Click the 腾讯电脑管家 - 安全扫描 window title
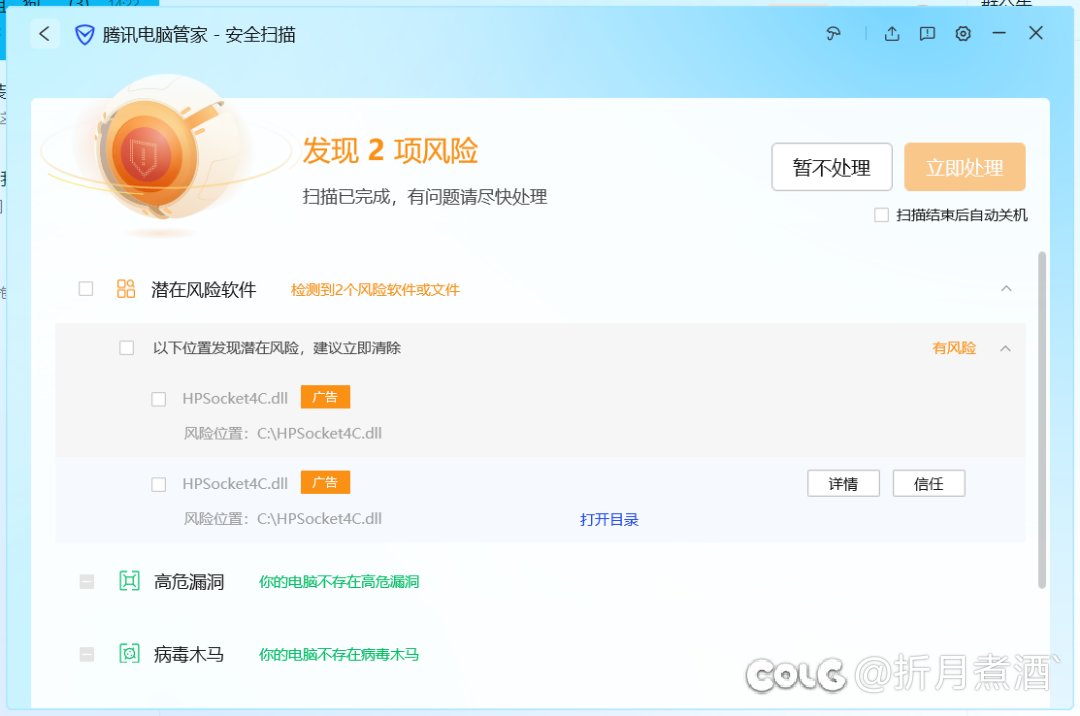 pyautogui.click(x=199, y=35)
